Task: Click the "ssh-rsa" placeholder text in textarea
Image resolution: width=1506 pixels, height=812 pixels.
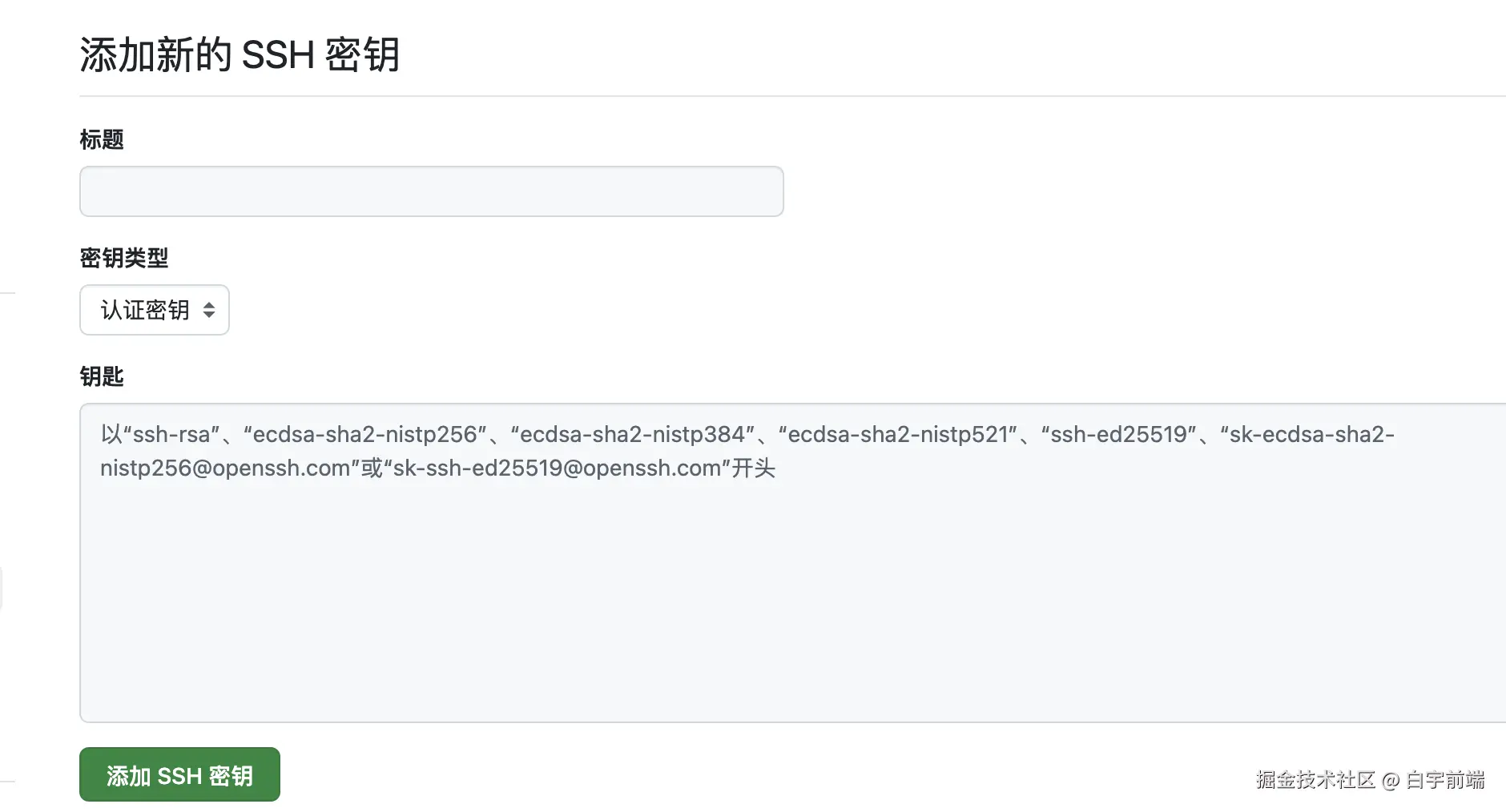Action: (x=171, y=434)
